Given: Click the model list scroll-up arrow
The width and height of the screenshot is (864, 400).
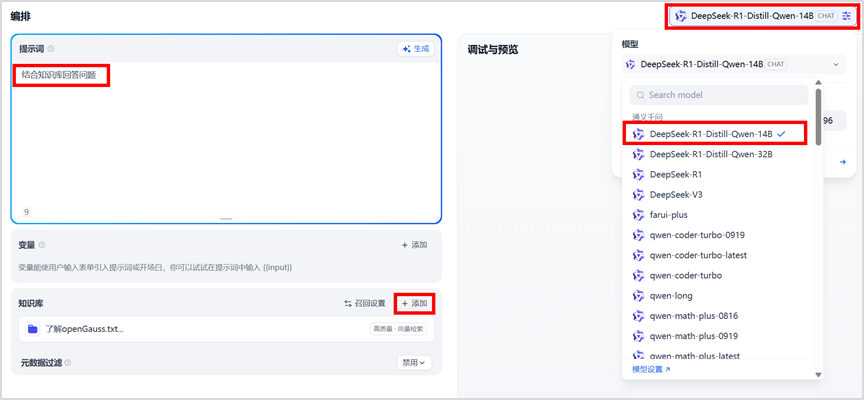Looking at the screenshot, I should pos(818,81).
